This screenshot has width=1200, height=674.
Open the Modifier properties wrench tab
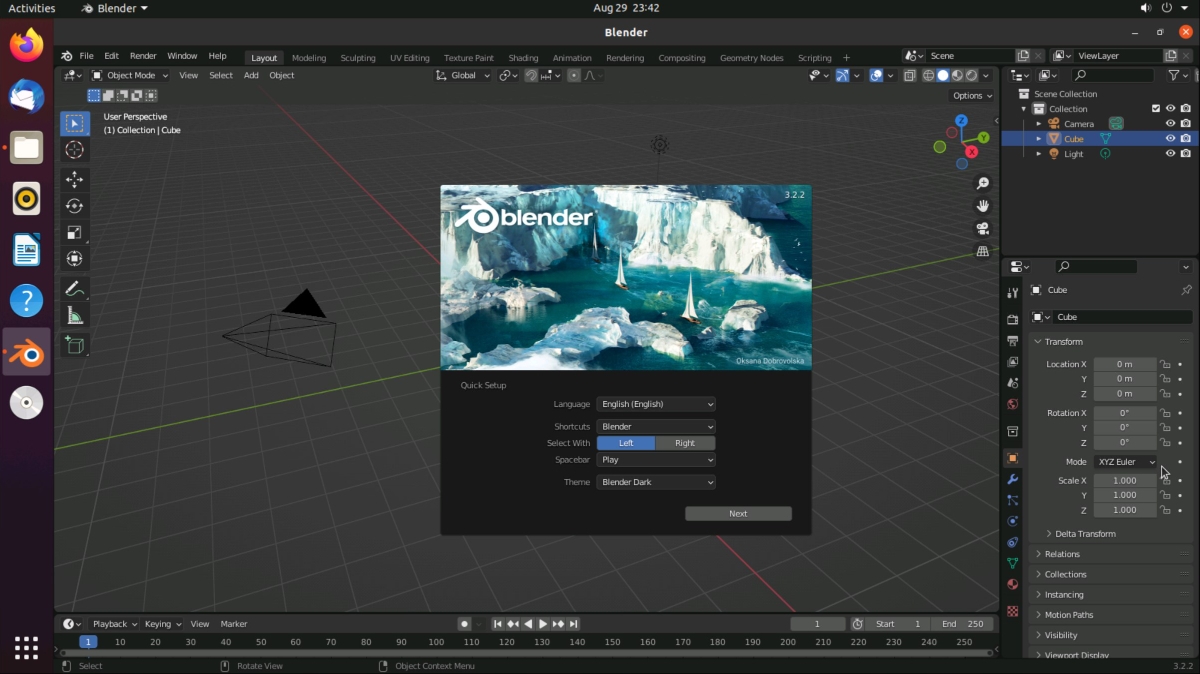(1013, 479)
